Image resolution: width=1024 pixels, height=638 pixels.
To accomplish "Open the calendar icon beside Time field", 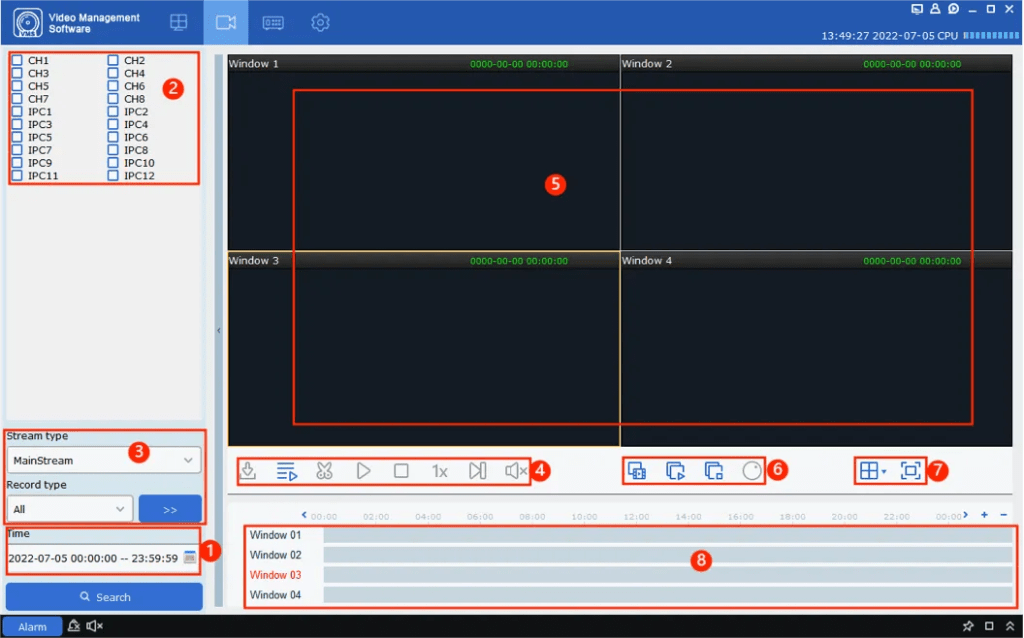I will pyautogui.click(x=190, y=557).
